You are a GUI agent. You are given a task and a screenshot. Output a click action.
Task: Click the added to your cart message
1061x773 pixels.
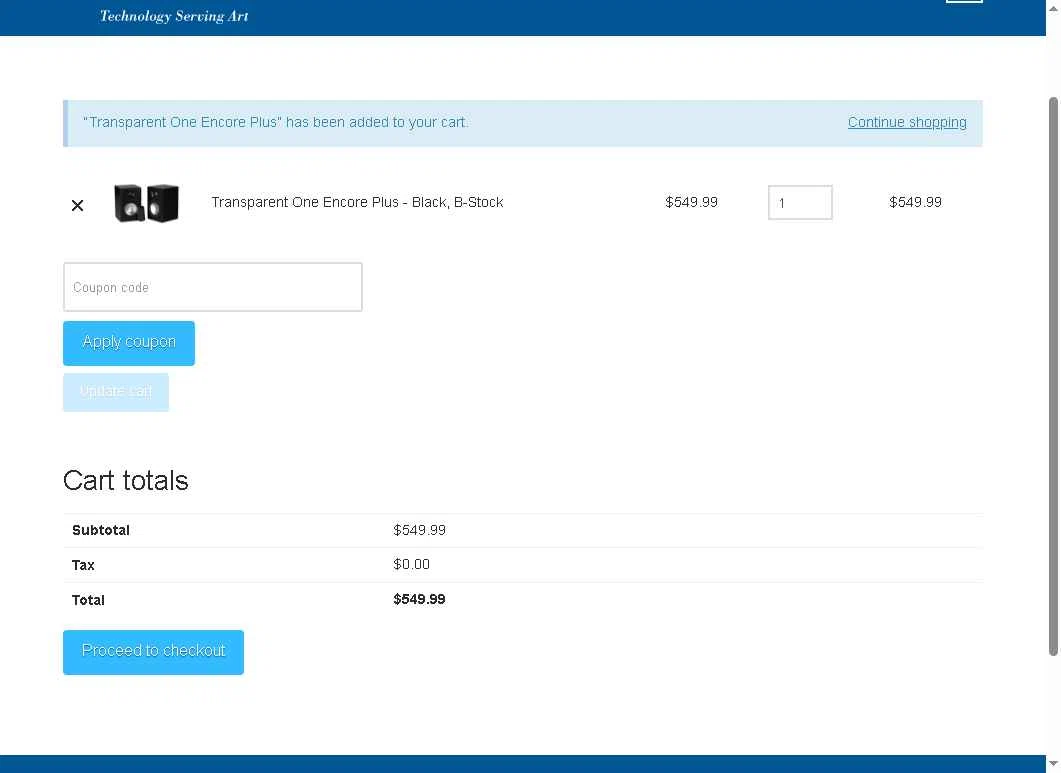coord(275,123)
